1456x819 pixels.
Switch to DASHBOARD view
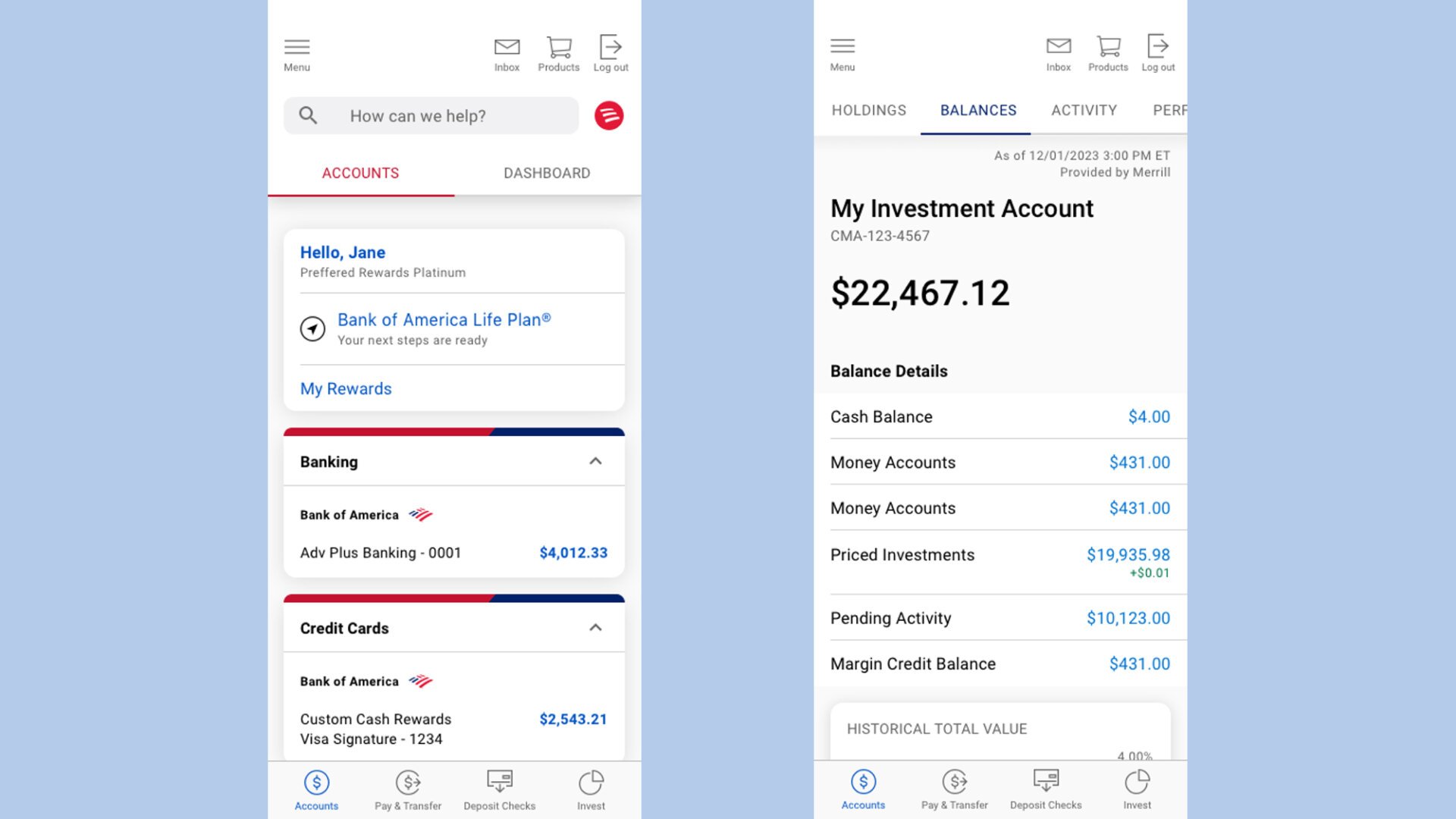point(546,172)
